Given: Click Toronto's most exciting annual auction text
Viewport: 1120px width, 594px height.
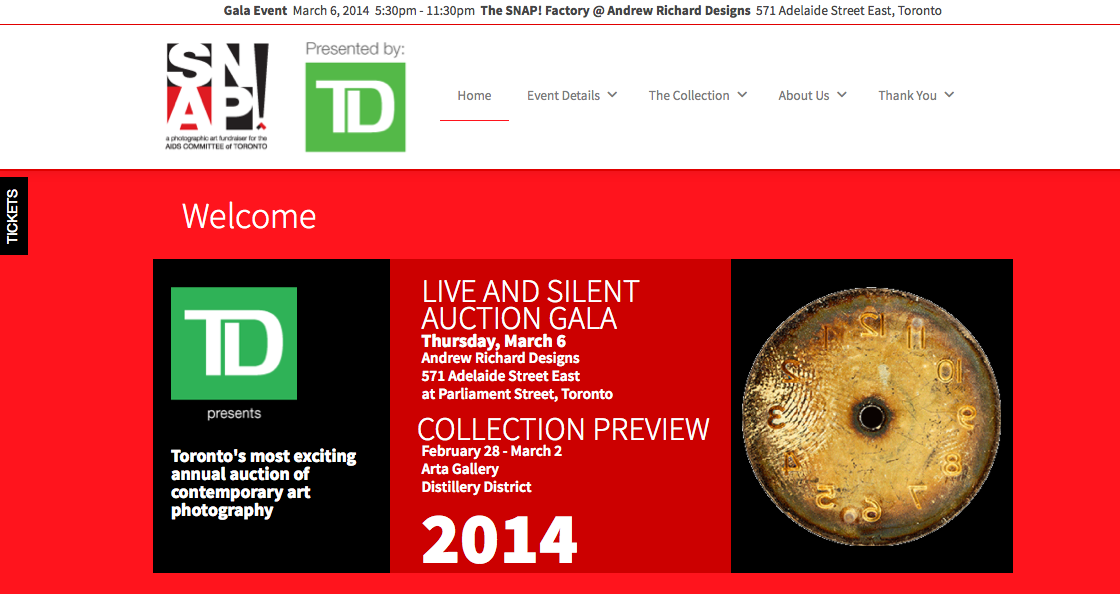Looking at the screenshot, I should point(264,483).
